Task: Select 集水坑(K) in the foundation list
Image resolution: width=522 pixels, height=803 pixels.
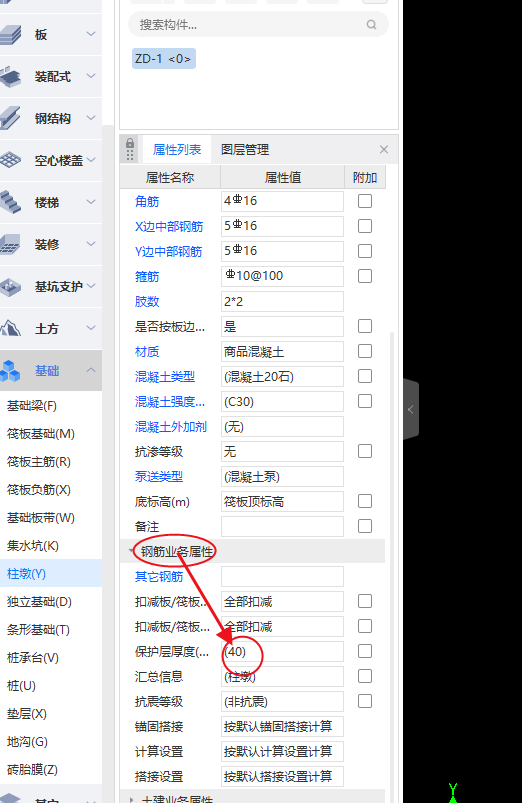Action: [33, 546]
